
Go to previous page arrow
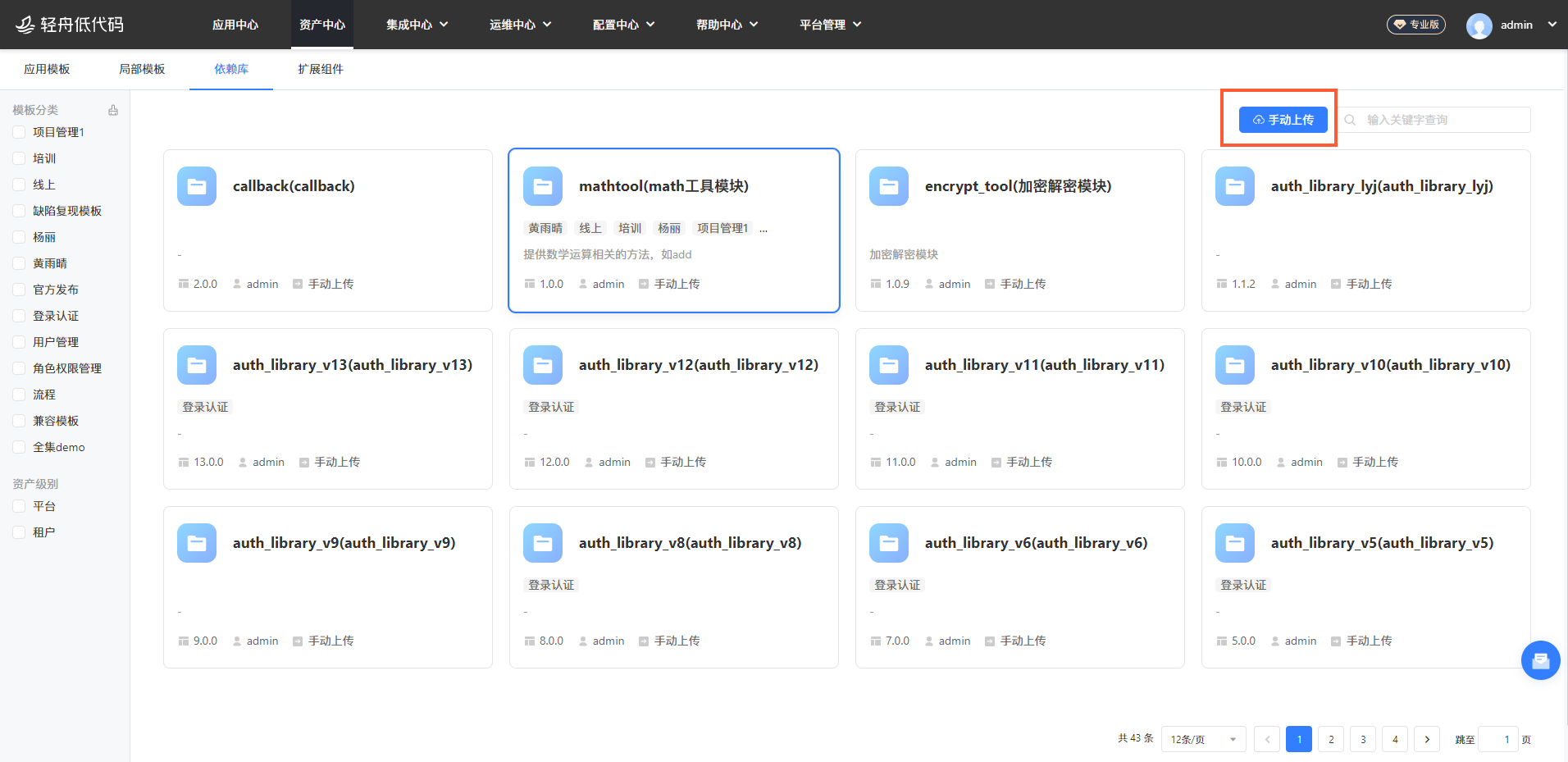coord(1267,739)
